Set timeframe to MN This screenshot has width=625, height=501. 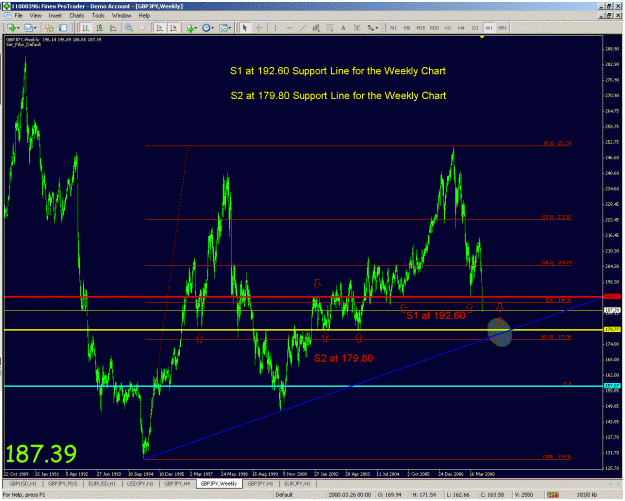click(x=502, y=28)
